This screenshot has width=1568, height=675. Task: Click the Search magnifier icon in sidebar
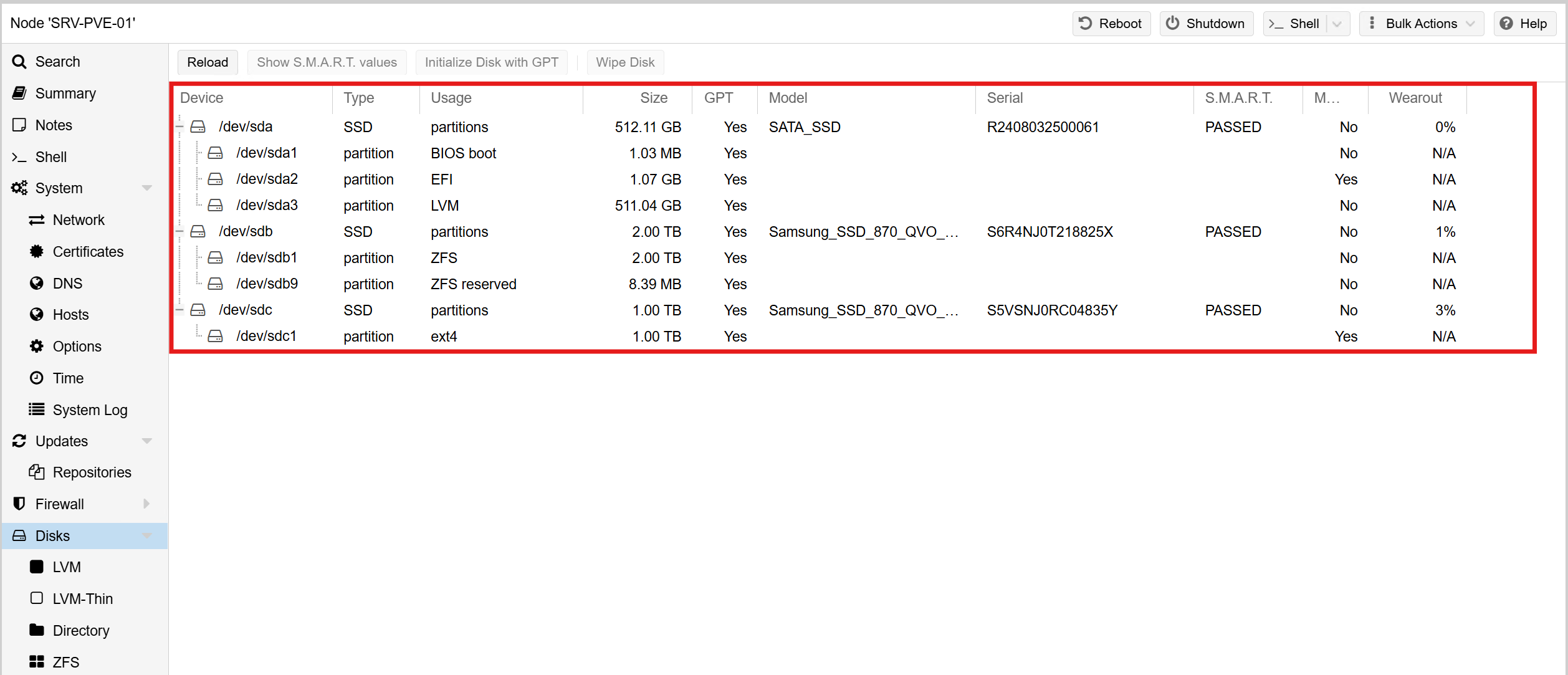click(x=19, y=62)
